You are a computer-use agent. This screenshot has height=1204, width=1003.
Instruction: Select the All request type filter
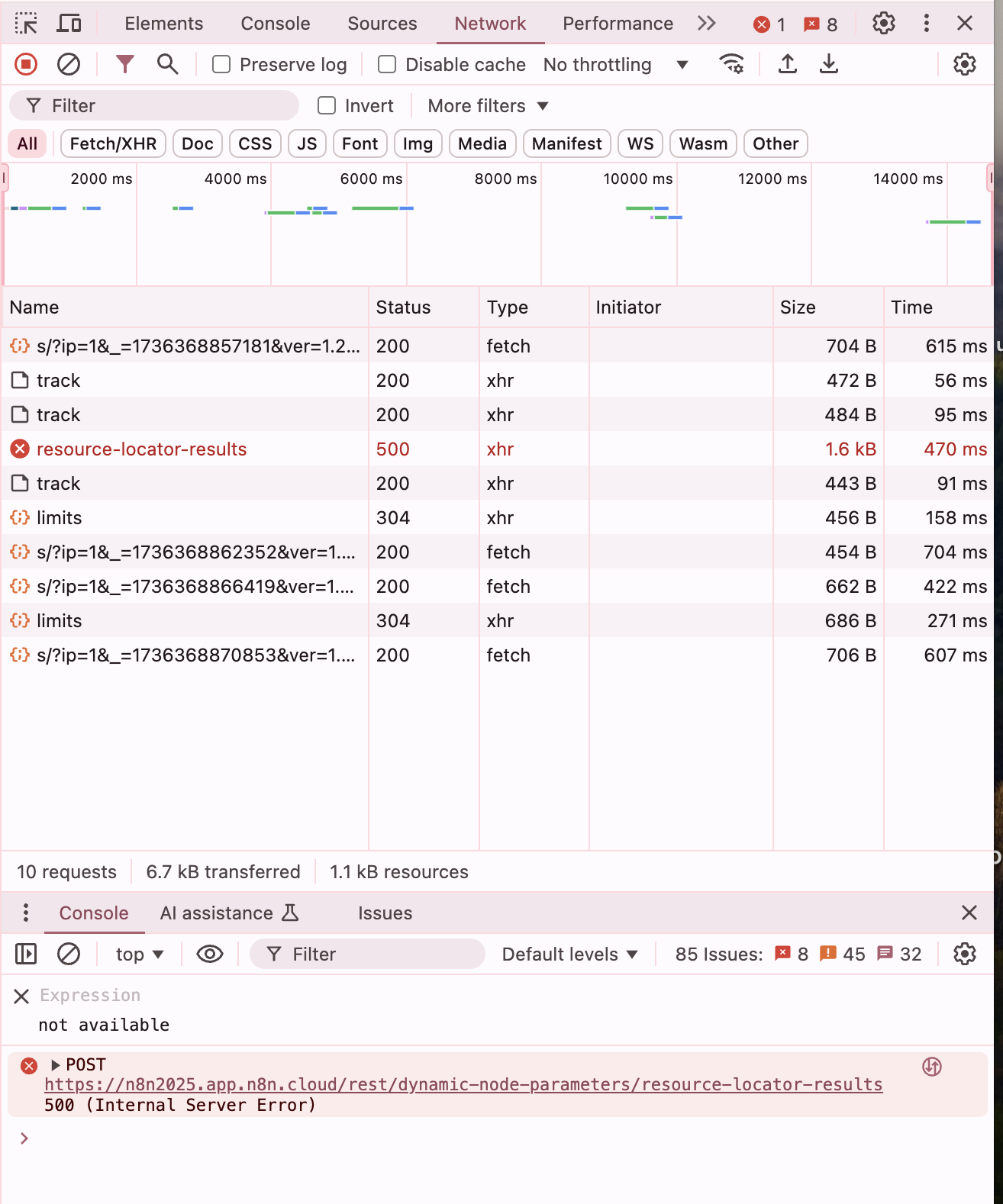[x=27, y=143]
